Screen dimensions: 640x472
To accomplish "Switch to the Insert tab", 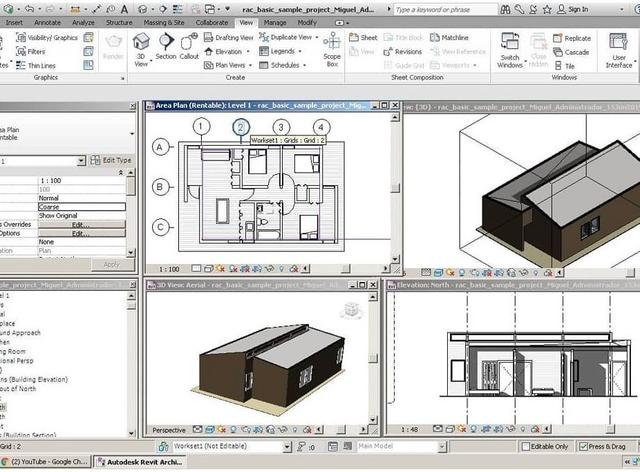I will click(14, 22).
